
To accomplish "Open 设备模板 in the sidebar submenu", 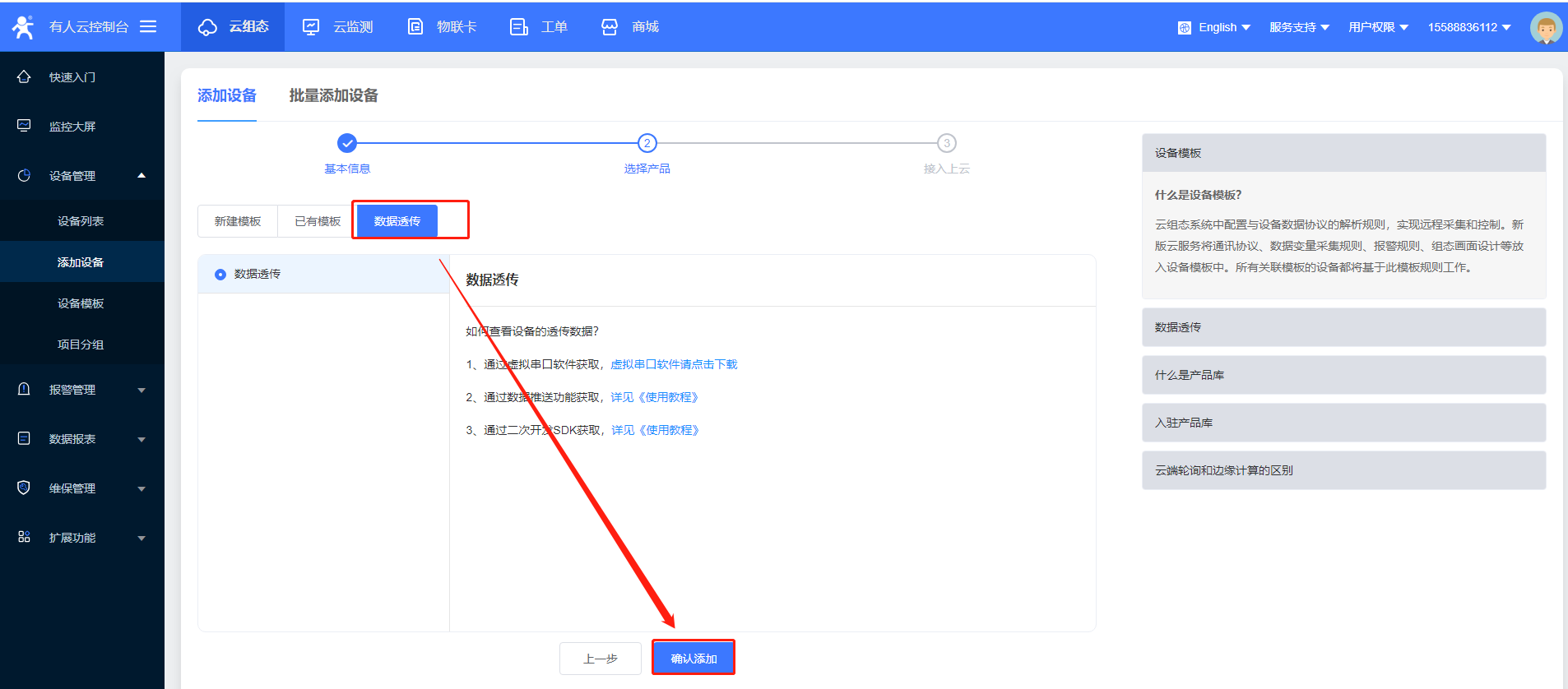I will (81, 303).
